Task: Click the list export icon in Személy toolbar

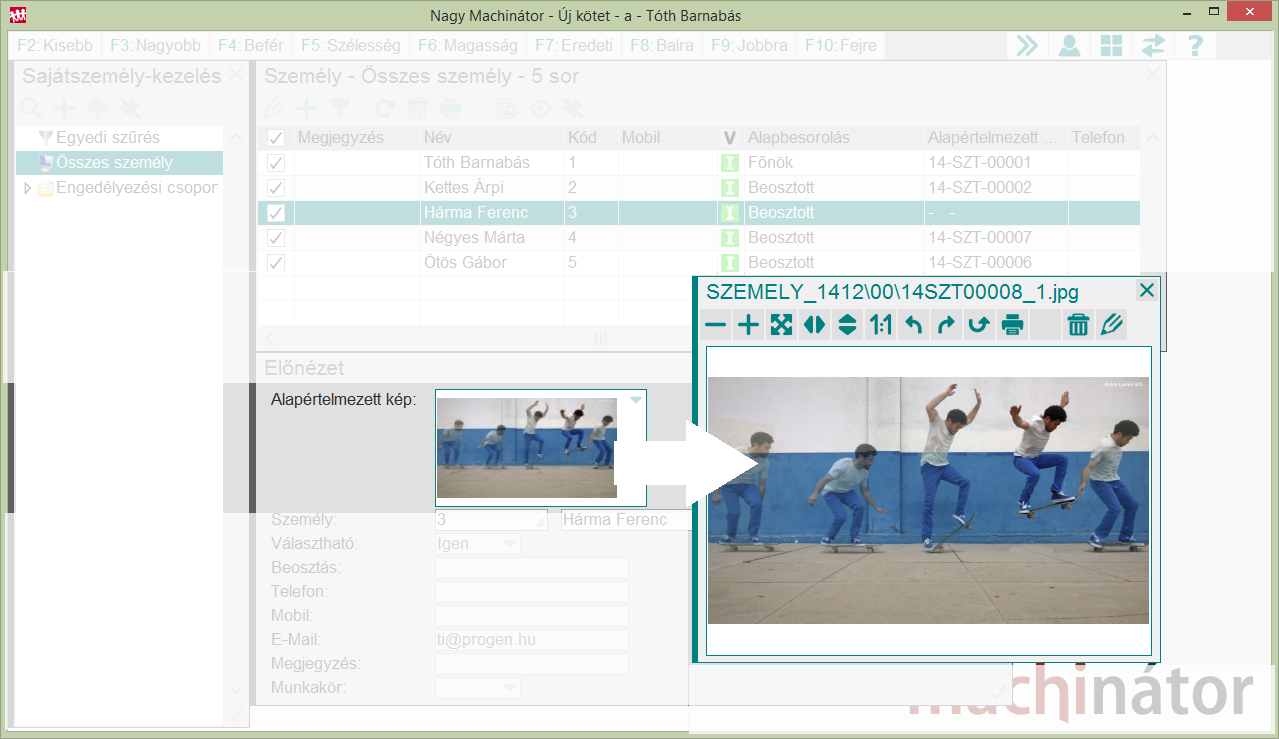Action: tap(507, 108)
